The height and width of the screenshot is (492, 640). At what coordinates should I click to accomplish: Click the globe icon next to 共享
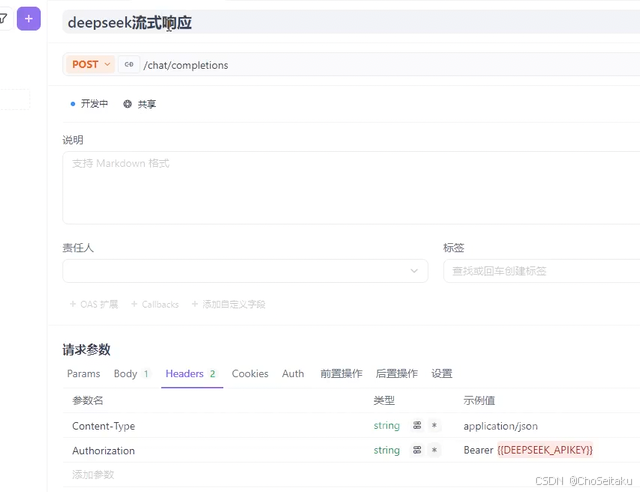(x=127, y=104)
